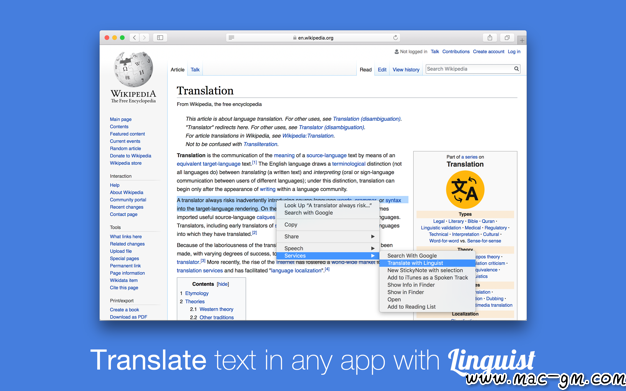Expand the highlighted Services submenu
Screen dimensions: 626x391
pos(327,256)
